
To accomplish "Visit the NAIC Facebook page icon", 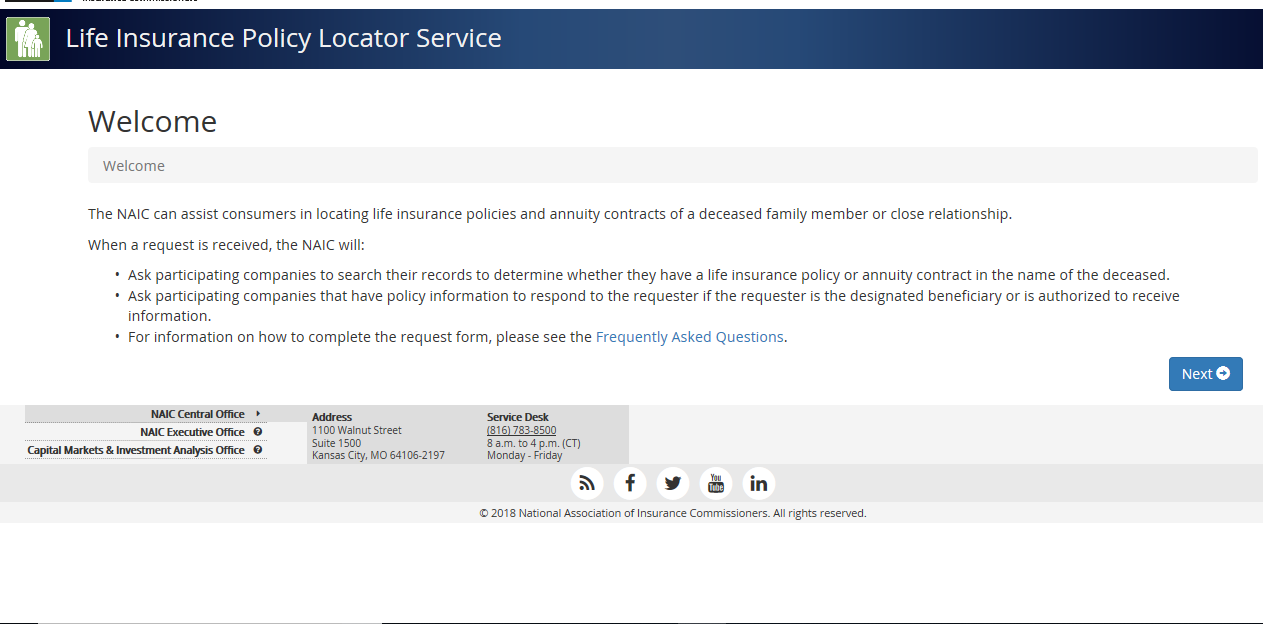I will pyautogui.click(x=630, y=484).
